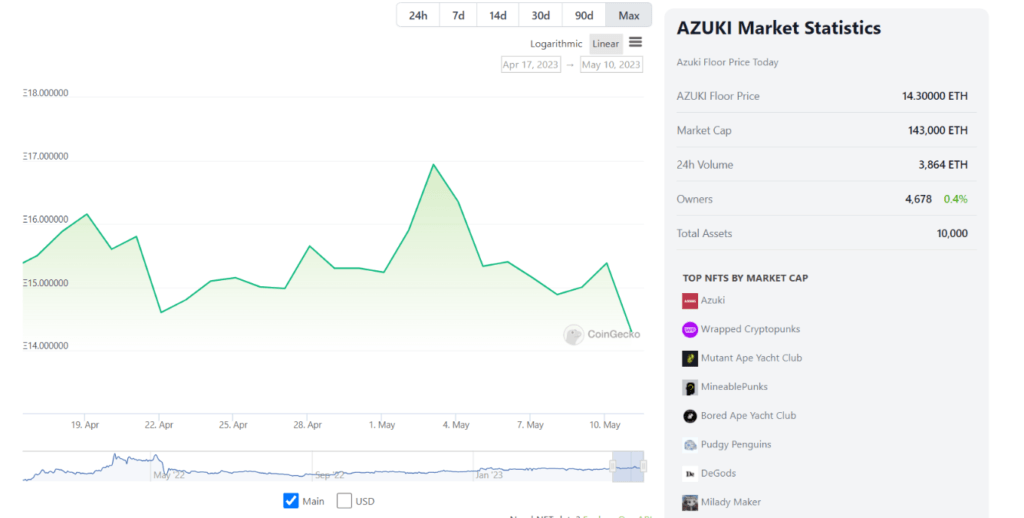1024x518 pixels.
Task: Click the 19. Apr axis label
Action: coord(85,425)
